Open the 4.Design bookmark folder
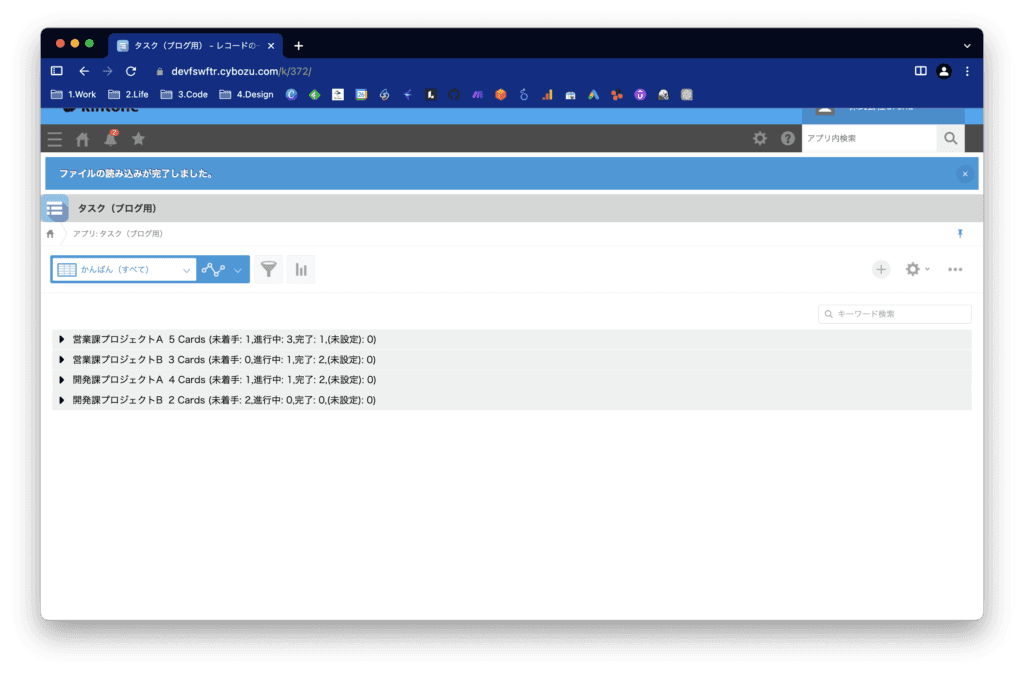The height and width of the screenshot is (674, 1024). 246,95
